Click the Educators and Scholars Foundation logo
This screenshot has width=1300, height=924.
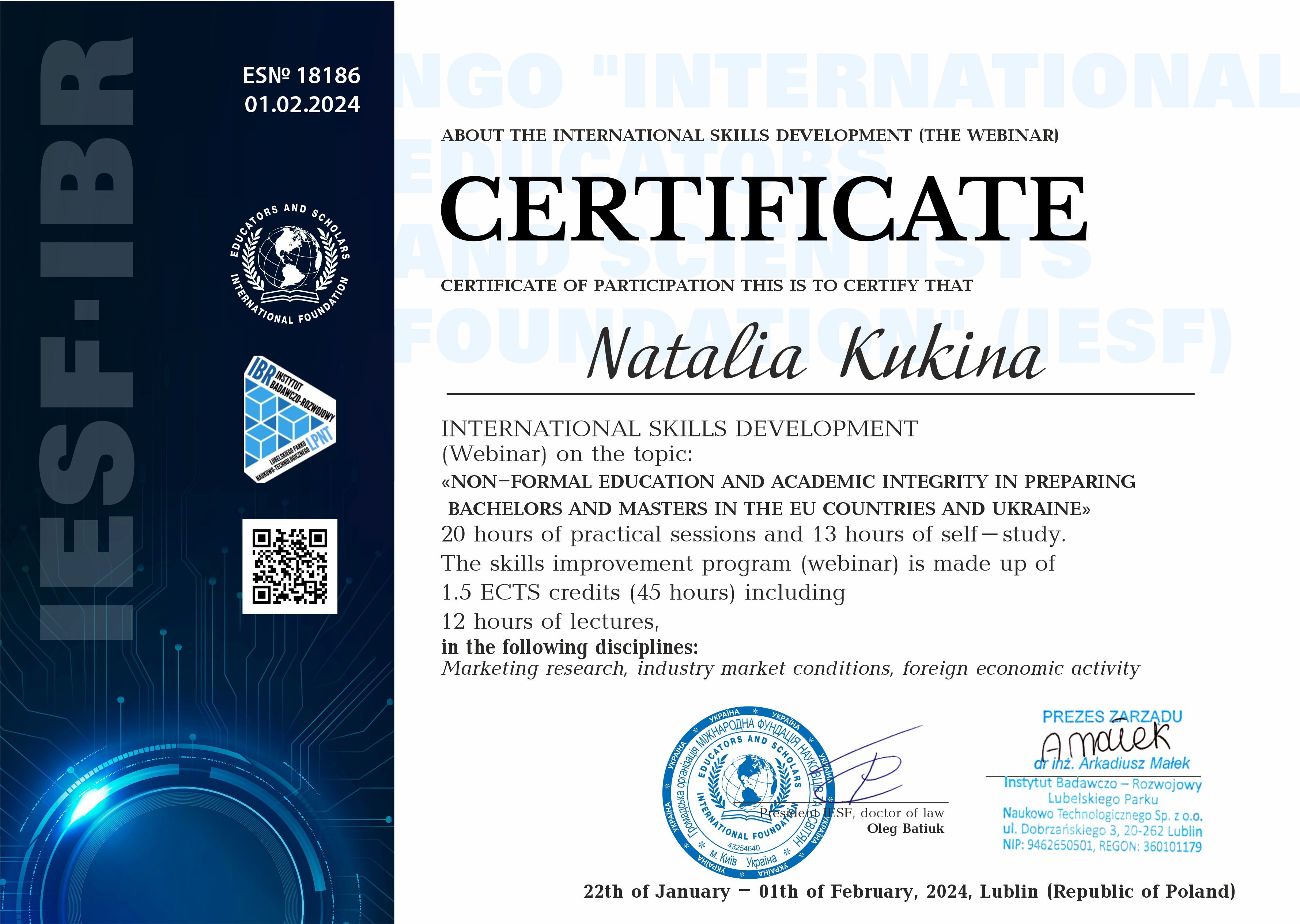click(290, 264)
